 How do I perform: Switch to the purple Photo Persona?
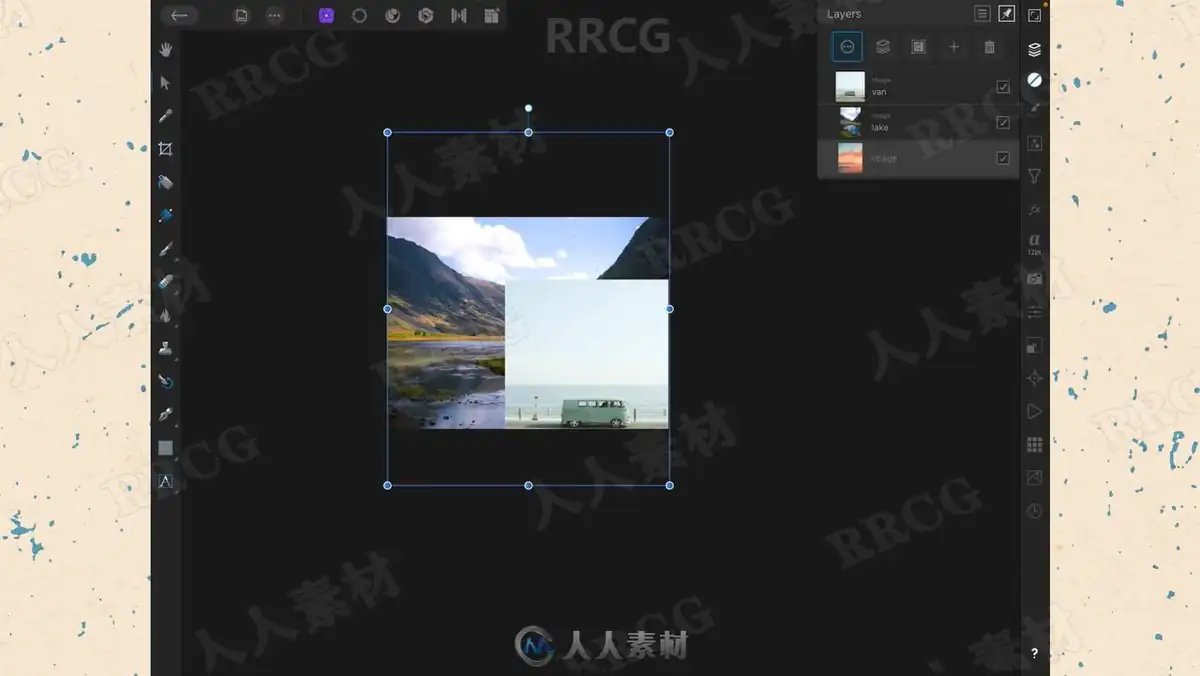[326, 15]
